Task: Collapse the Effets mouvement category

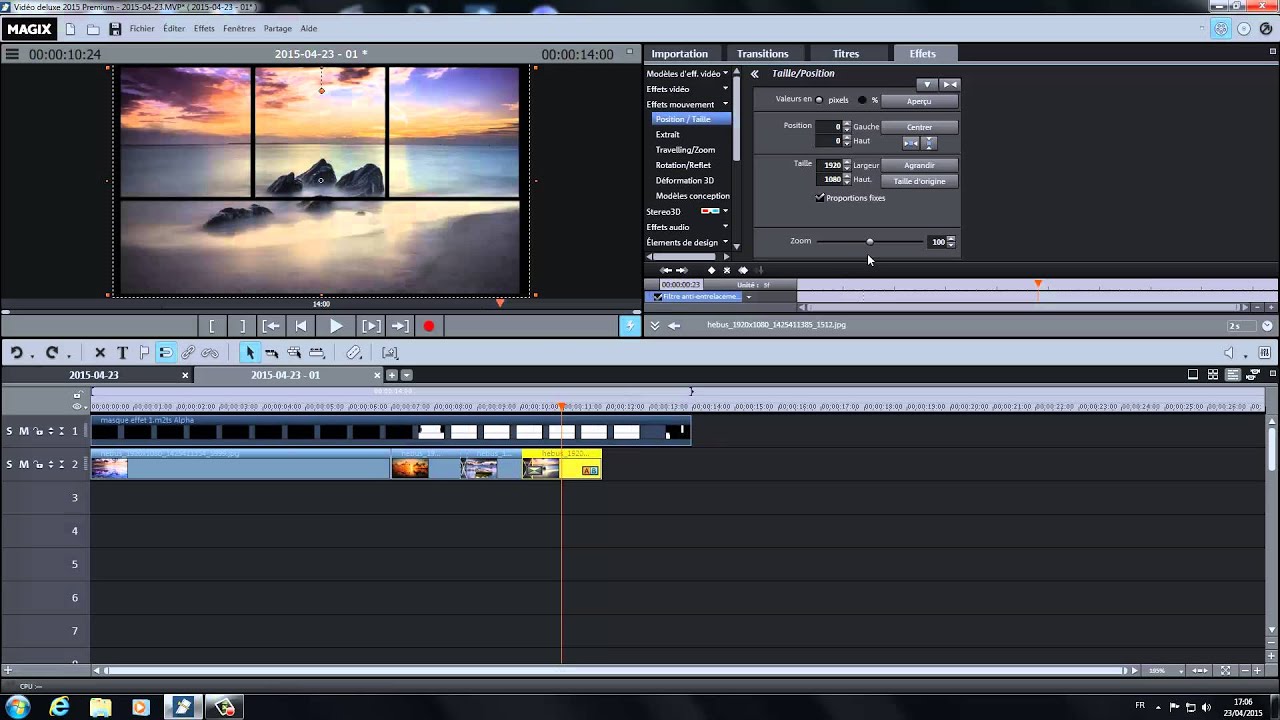Action: pos(687,104)
